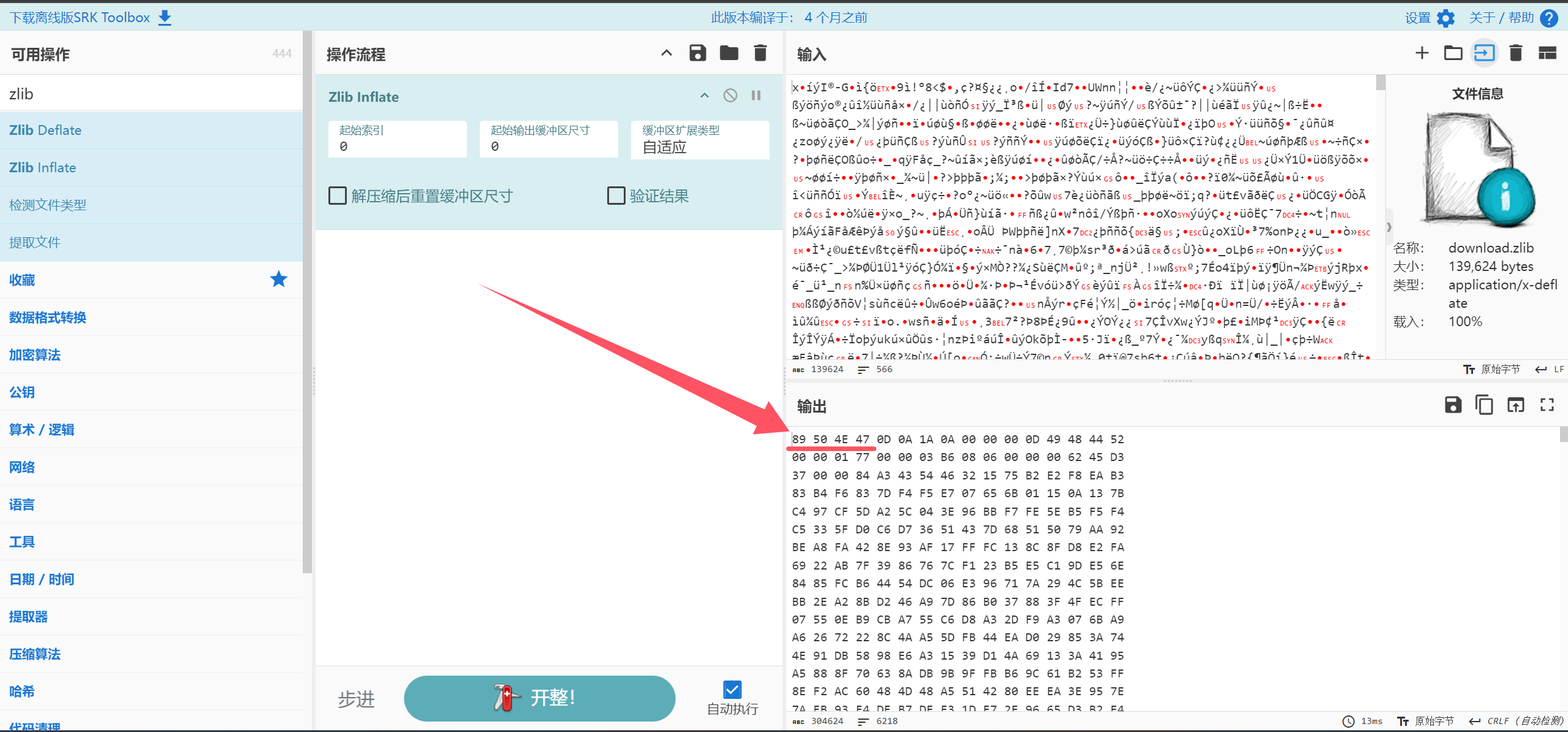Select Zlib Deflate from the operations list
1568x732 pixels.
(45, 130)
